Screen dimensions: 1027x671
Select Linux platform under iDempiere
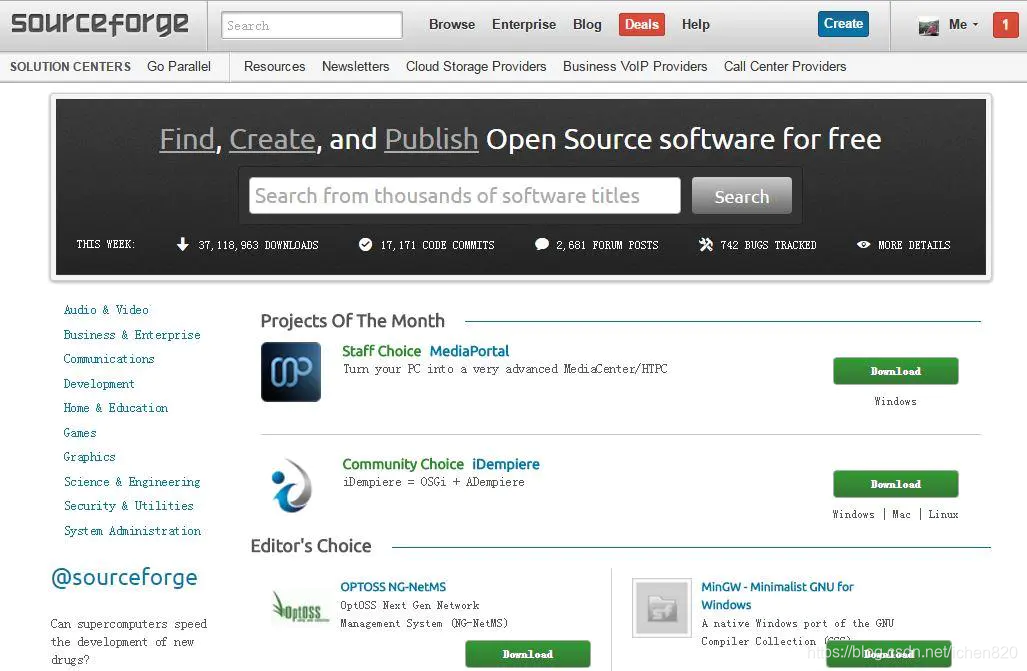tap(943, 515)
